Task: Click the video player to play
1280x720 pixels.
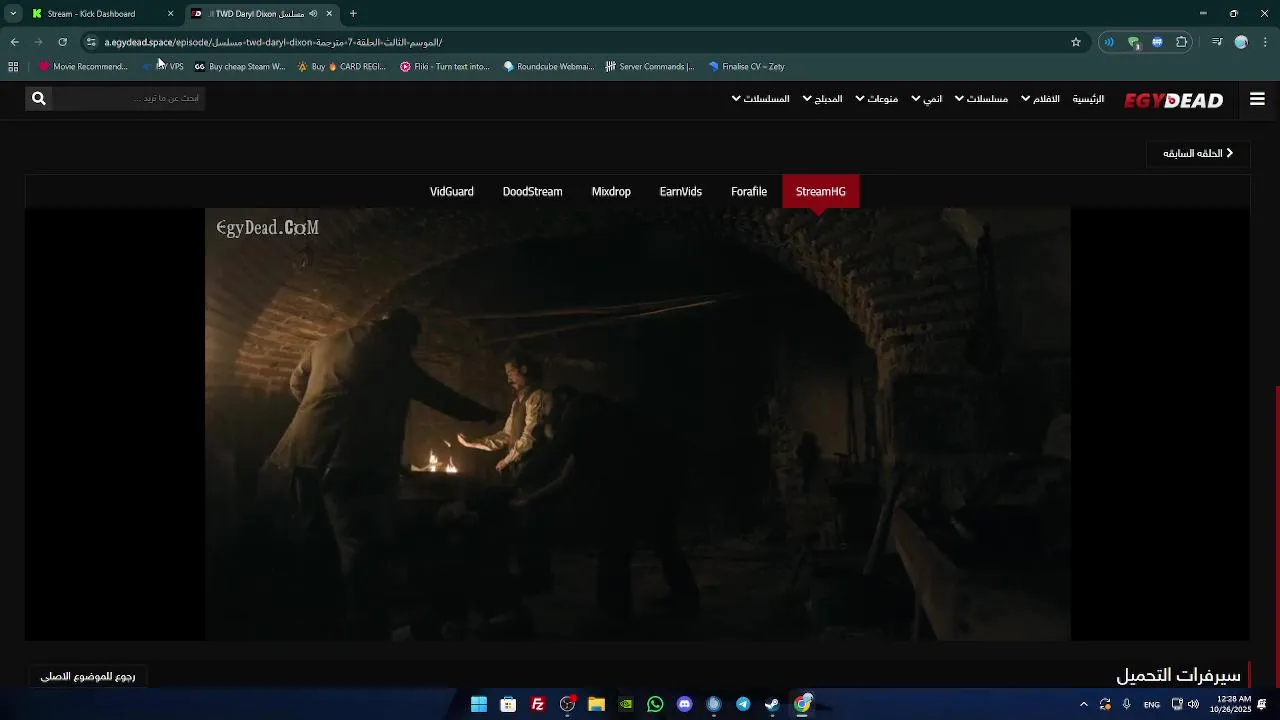Action: [x=637, y=424]
